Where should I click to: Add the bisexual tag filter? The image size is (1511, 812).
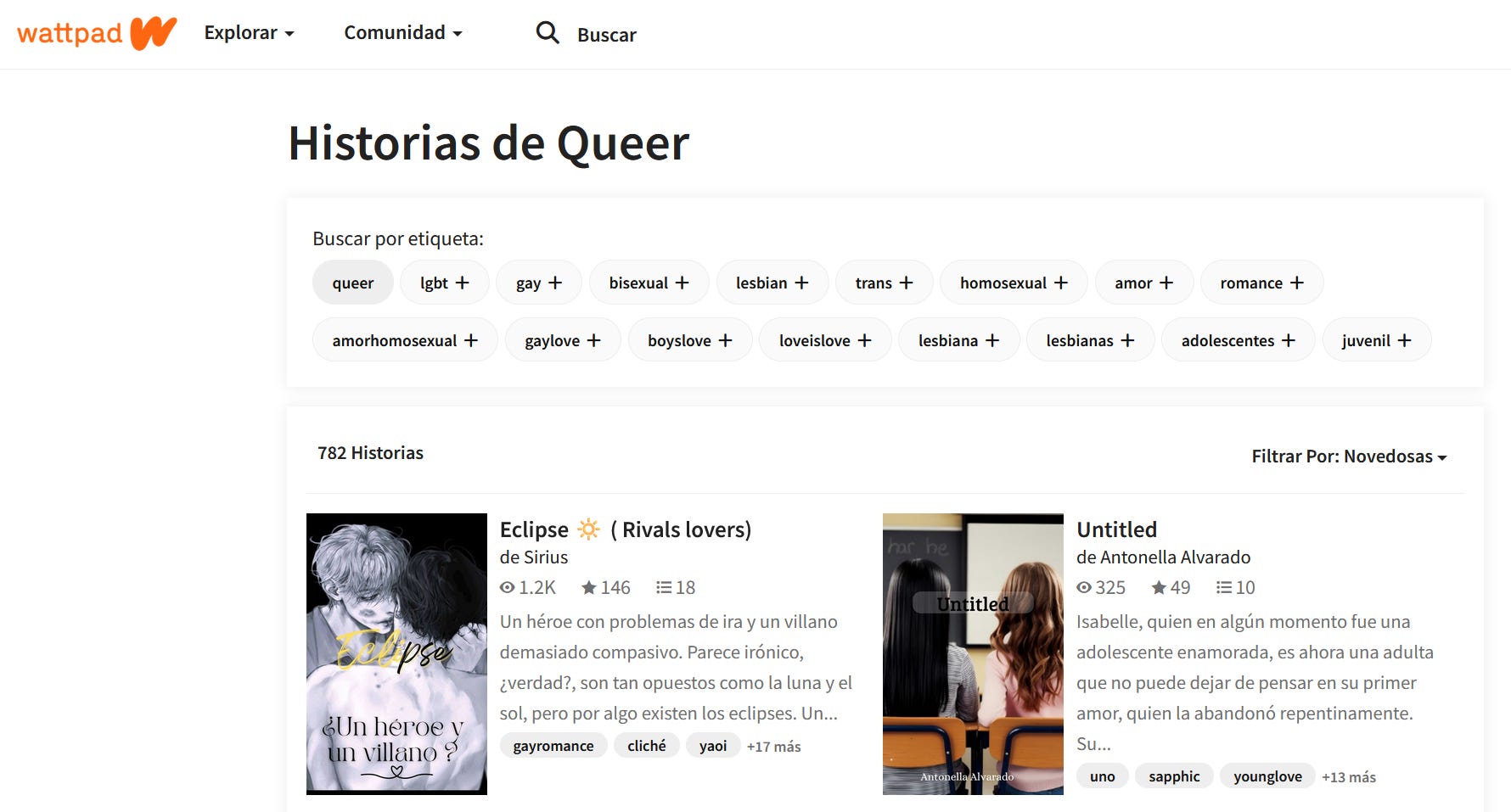pyautogui.click(x=649, y=283)
